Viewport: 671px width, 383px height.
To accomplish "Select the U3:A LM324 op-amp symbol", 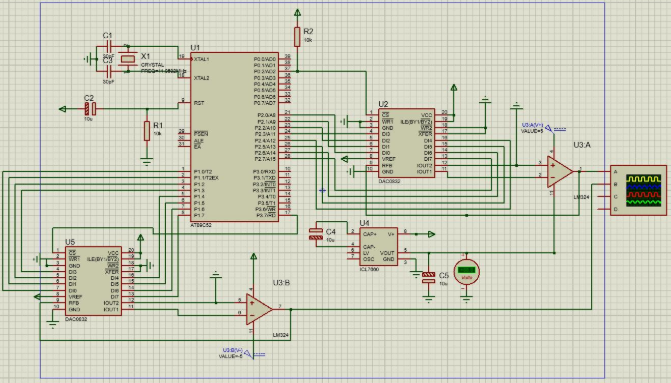I will (x=560, y=172).
